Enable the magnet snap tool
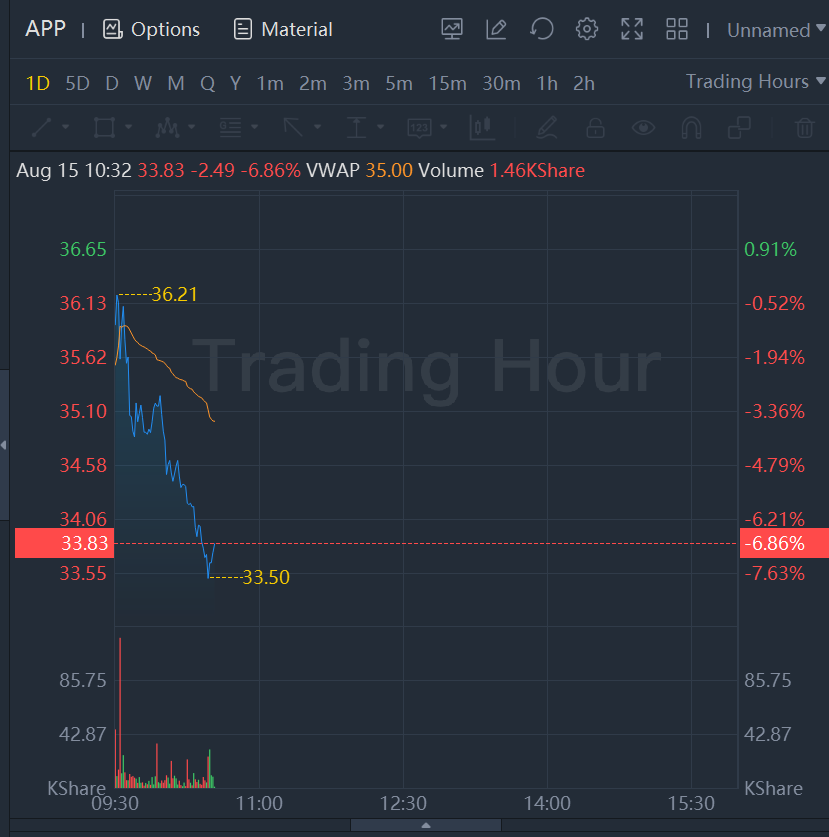Screen dimensions: 829x837 691,127
